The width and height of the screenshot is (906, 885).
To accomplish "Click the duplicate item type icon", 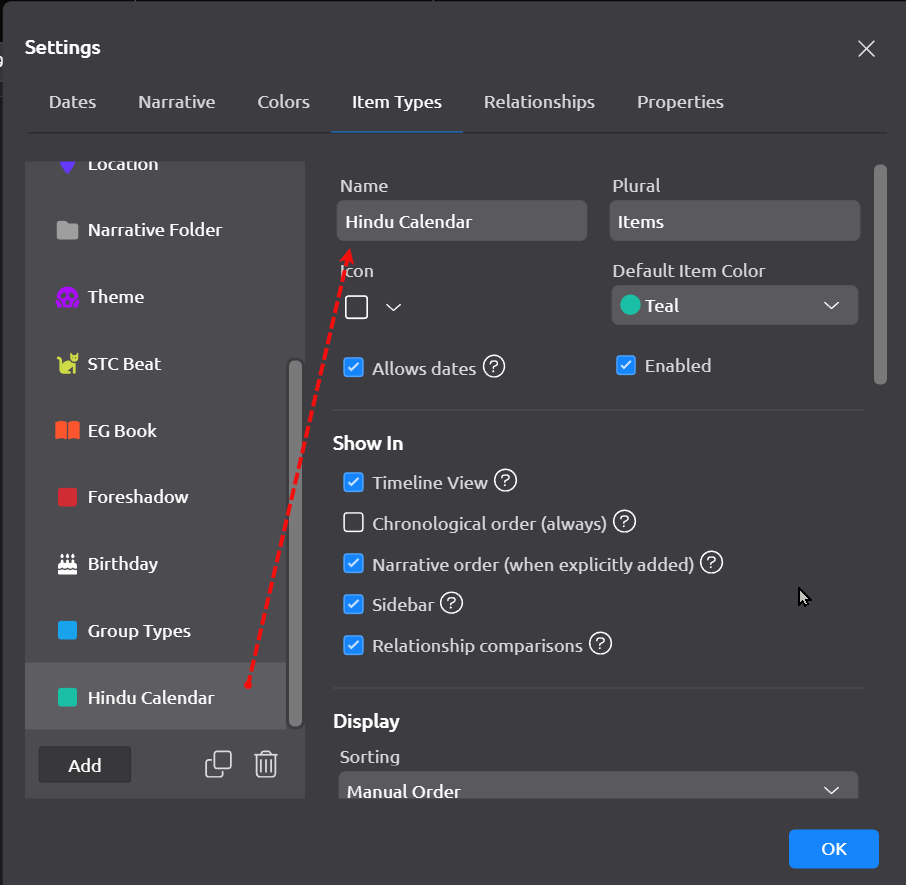I will pos(218,764).
